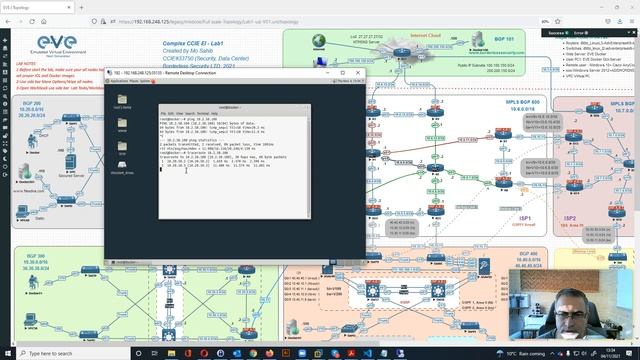Click the Logout icon in EVE sidebar
The width and height of the screenshot is (640, 360).
click(5, 175)
